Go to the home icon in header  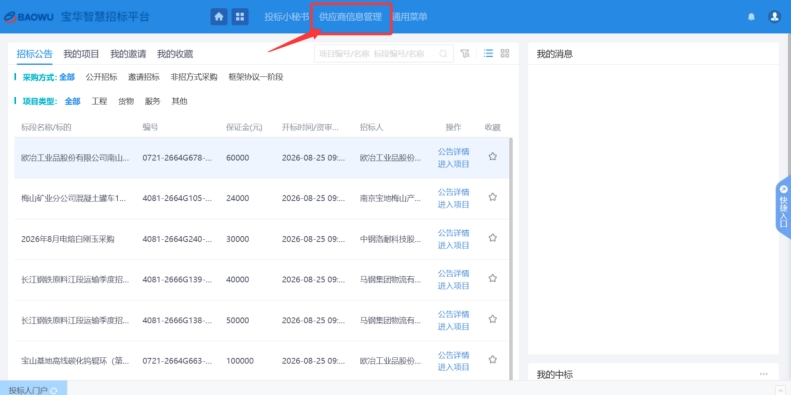click(219, 17)
